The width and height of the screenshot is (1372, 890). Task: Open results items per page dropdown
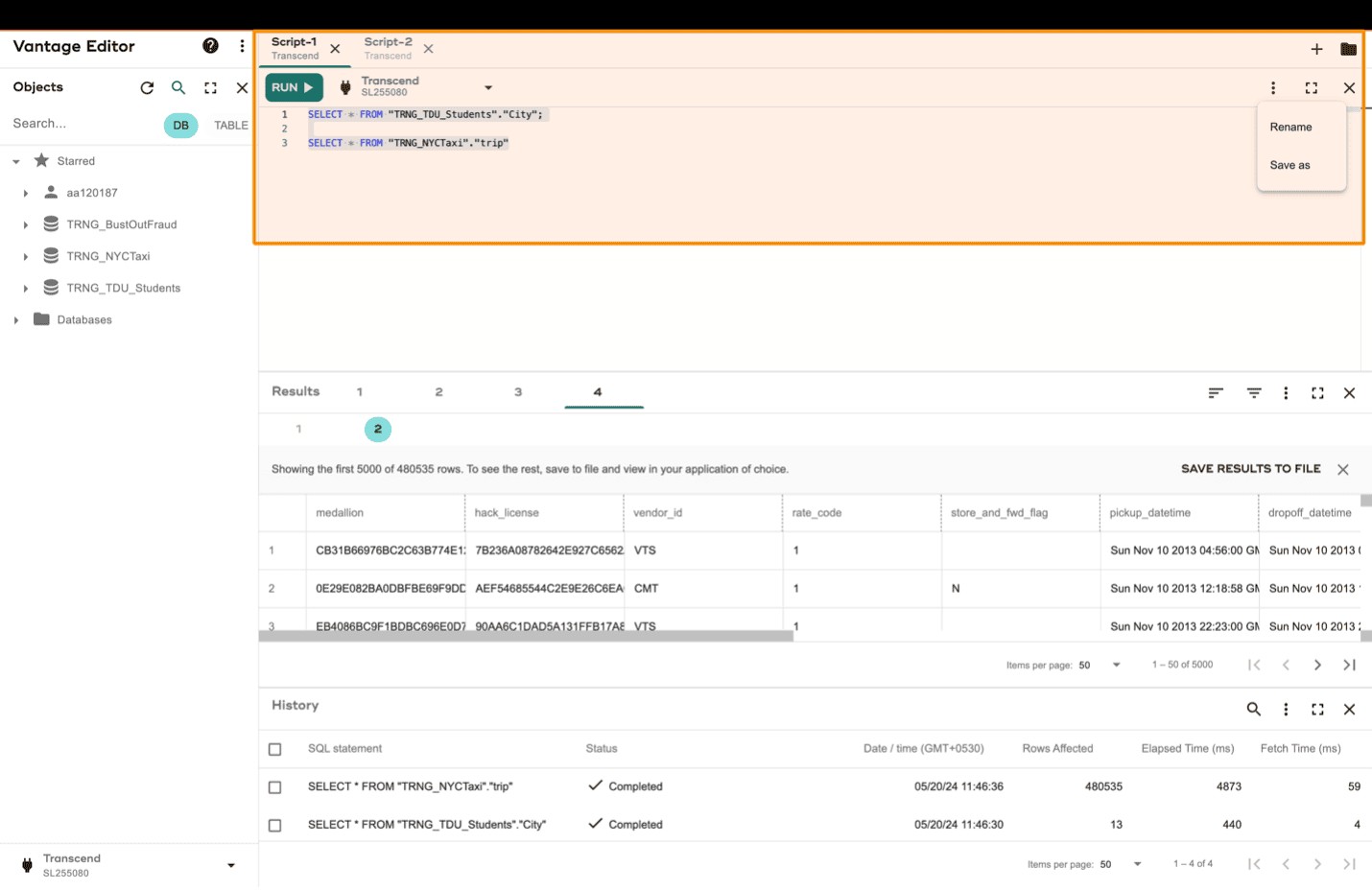(1116, 666)
